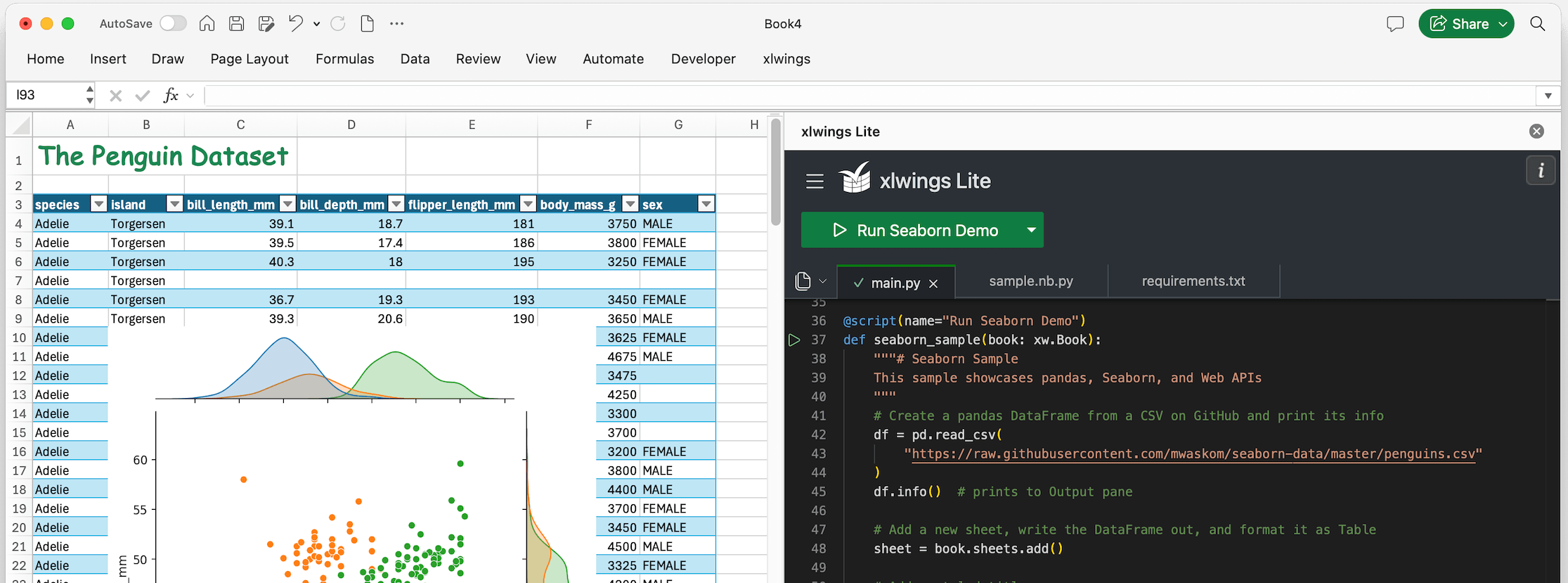This screenshot has width=1568, height=583.
Task: Close the main.py tab
Action: (x=933, y=283)
